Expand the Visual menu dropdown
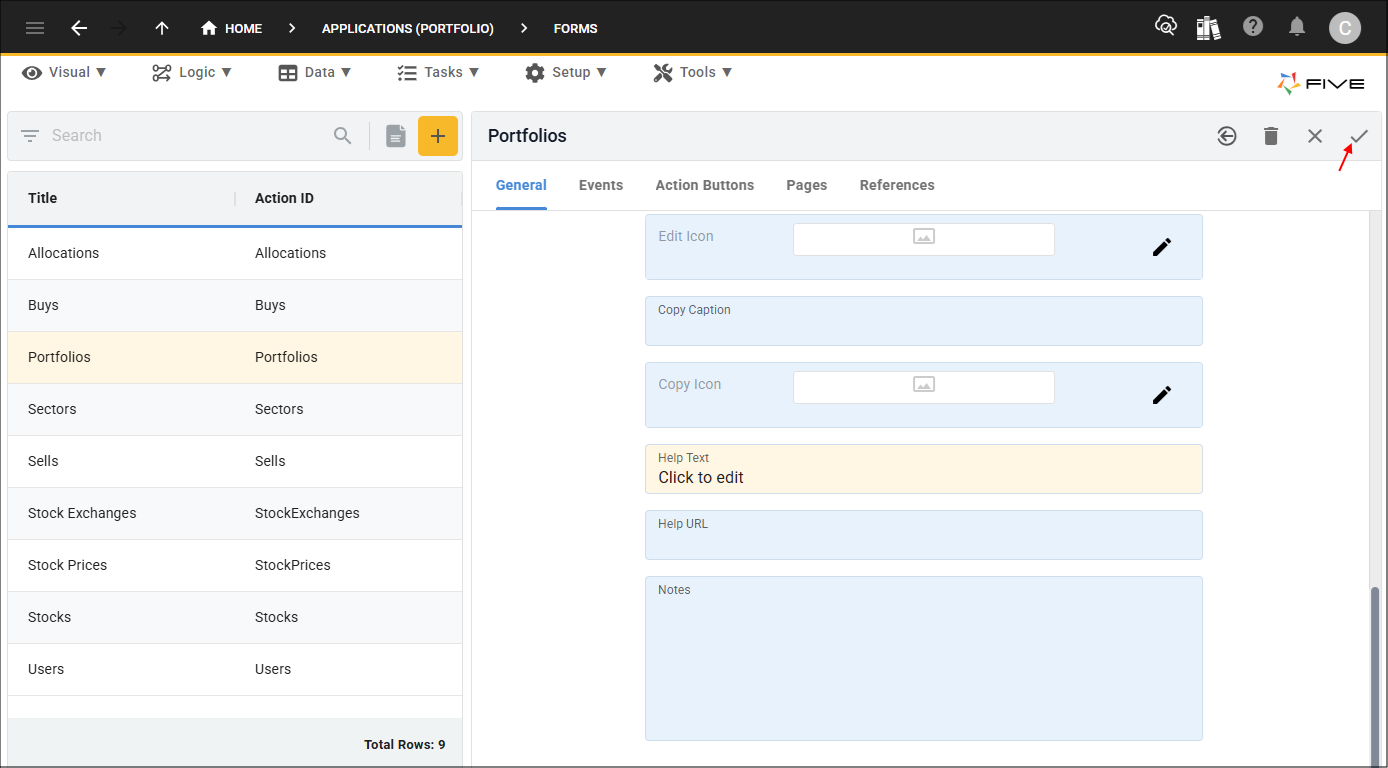 65,72
